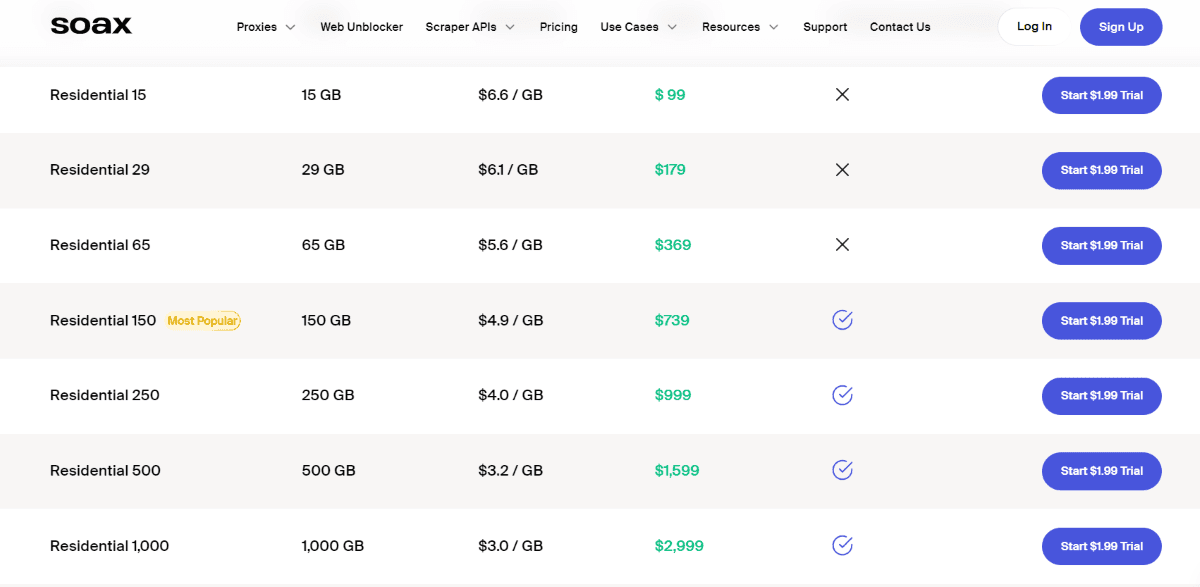Click the checkmark icon in Residential 150 row
Viewport: 1200px width, 587px height.
pos(842,320)
